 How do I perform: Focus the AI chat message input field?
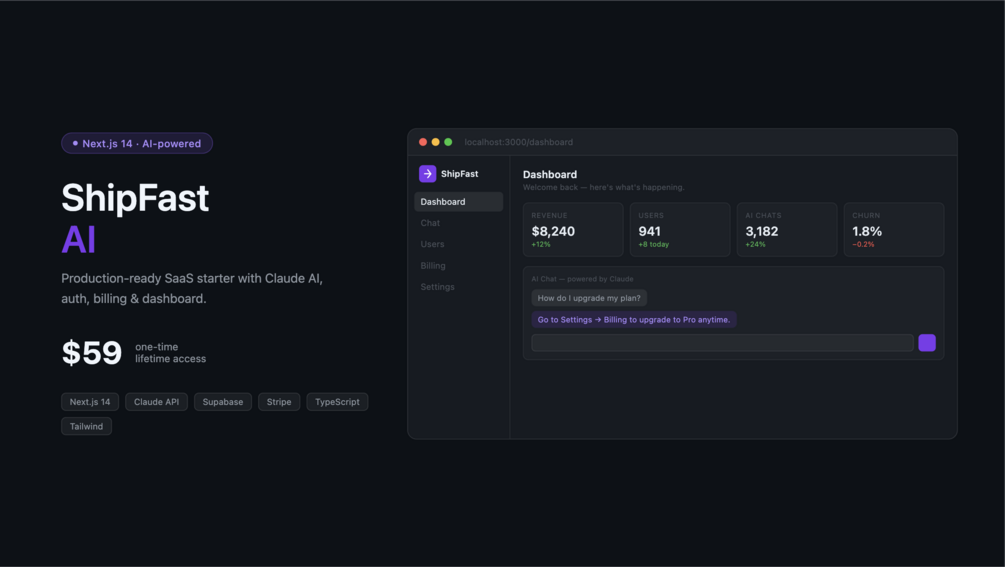(x=722, y=343)
